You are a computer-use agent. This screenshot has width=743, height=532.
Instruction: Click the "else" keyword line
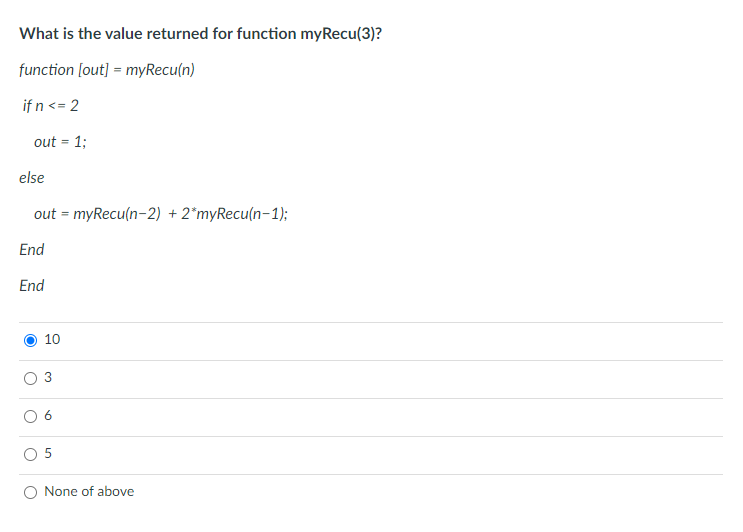(x=32, y=178)
